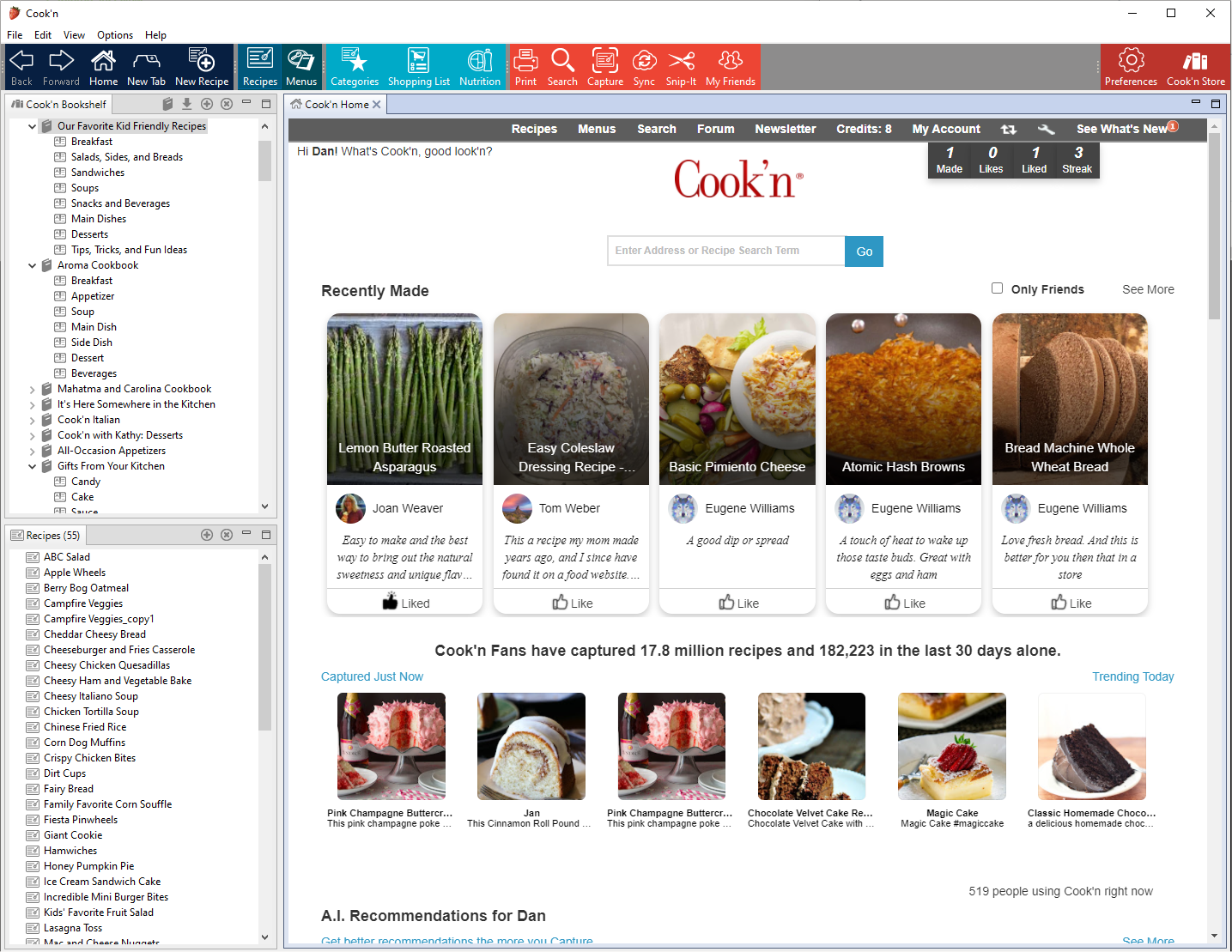The width and height of the screenshot is (1232, 952).
Task: Click the remove (x) icon in Recipes panel header
Action: pos(227,535)
